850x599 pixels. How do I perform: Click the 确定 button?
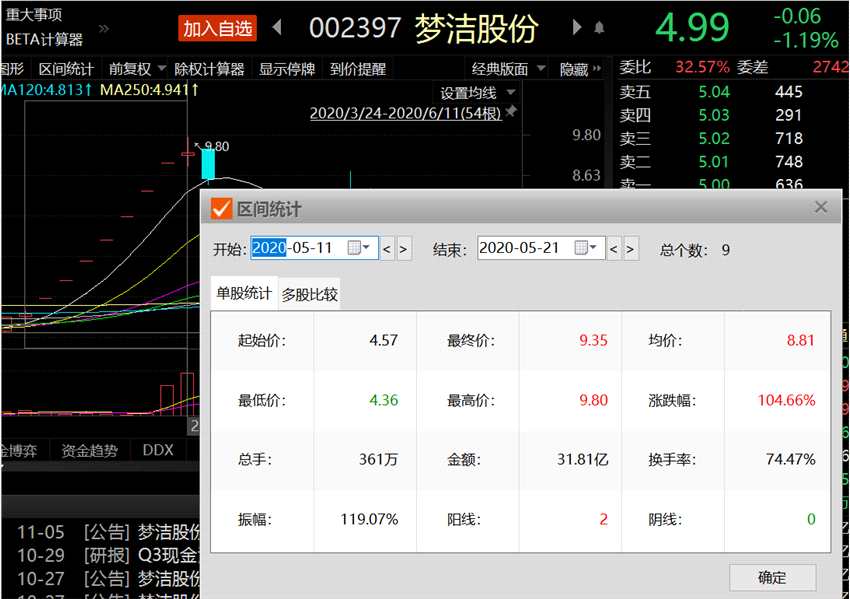tap(772, 577)
